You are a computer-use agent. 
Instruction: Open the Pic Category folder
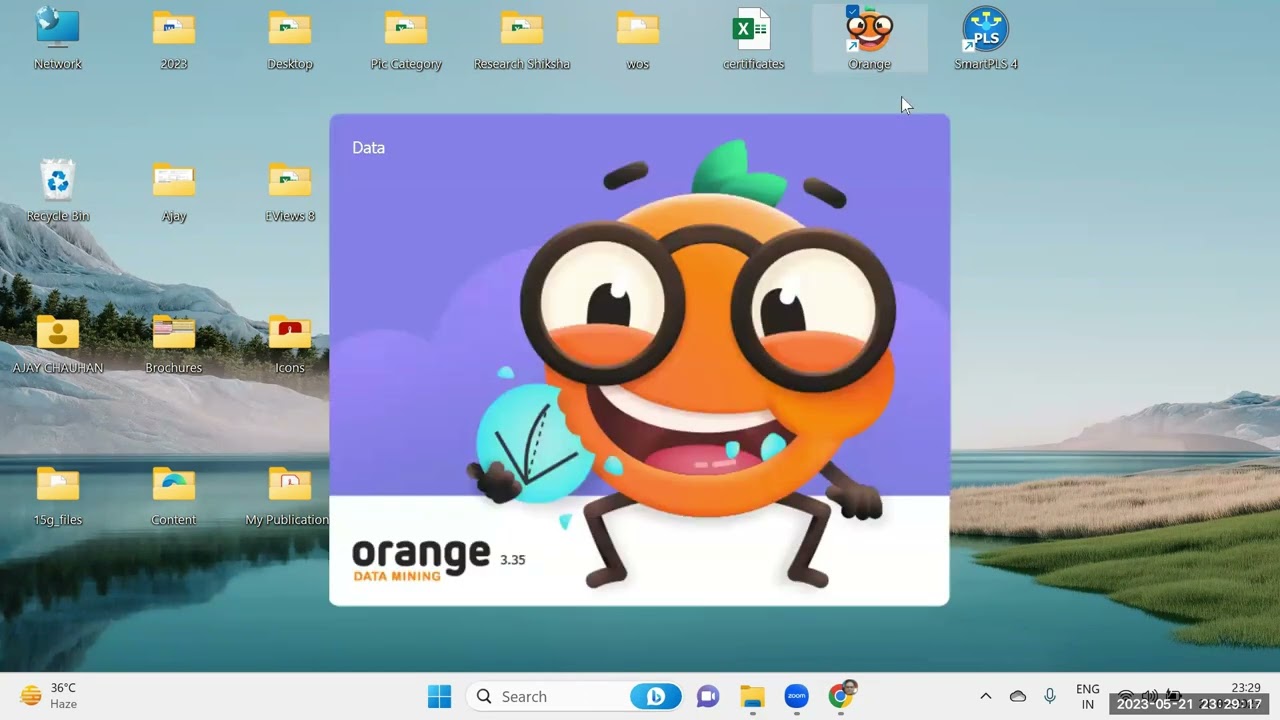(406, 39)
